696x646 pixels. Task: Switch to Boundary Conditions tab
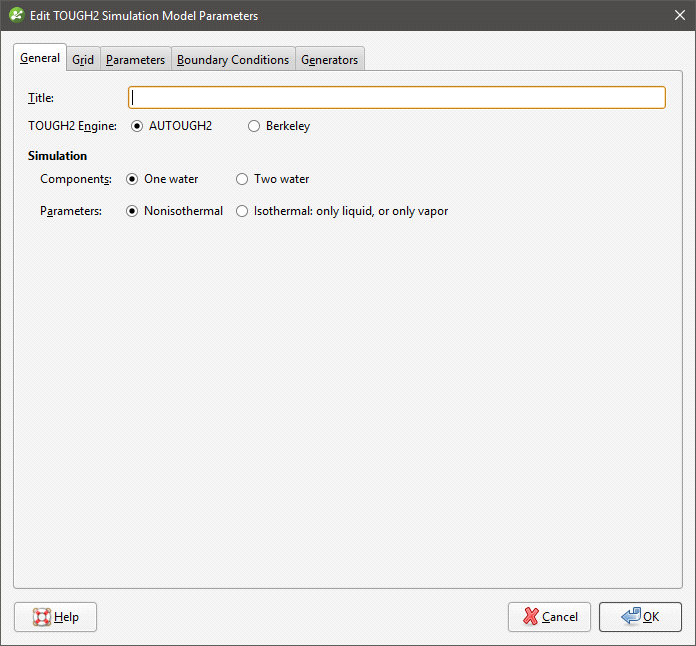click(x=233, y=59)
